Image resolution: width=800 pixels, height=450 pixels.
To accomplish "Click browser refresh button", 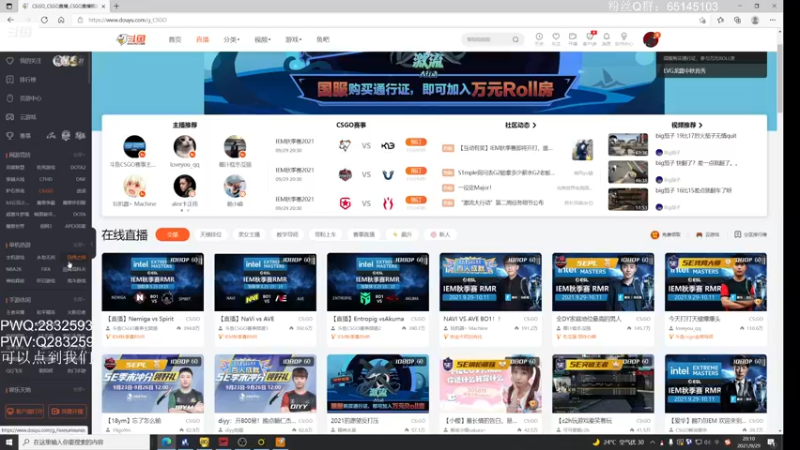I will click(x=44, y=20).
